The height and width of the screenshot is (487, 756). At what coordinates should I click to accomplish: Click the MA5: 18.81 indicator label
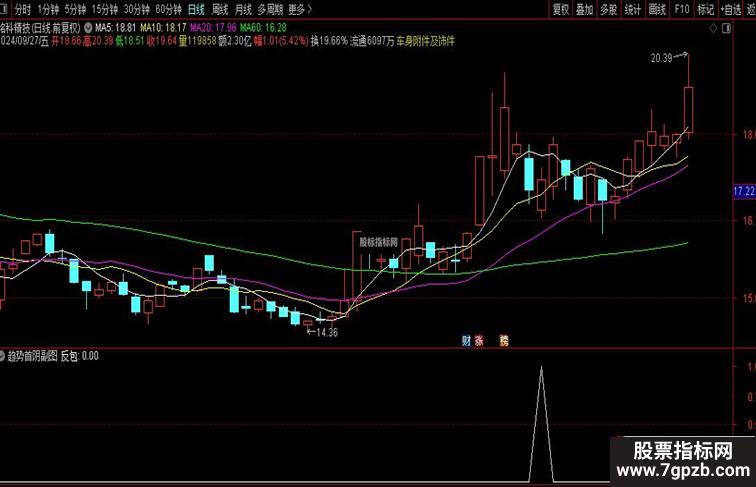[115, 28]
